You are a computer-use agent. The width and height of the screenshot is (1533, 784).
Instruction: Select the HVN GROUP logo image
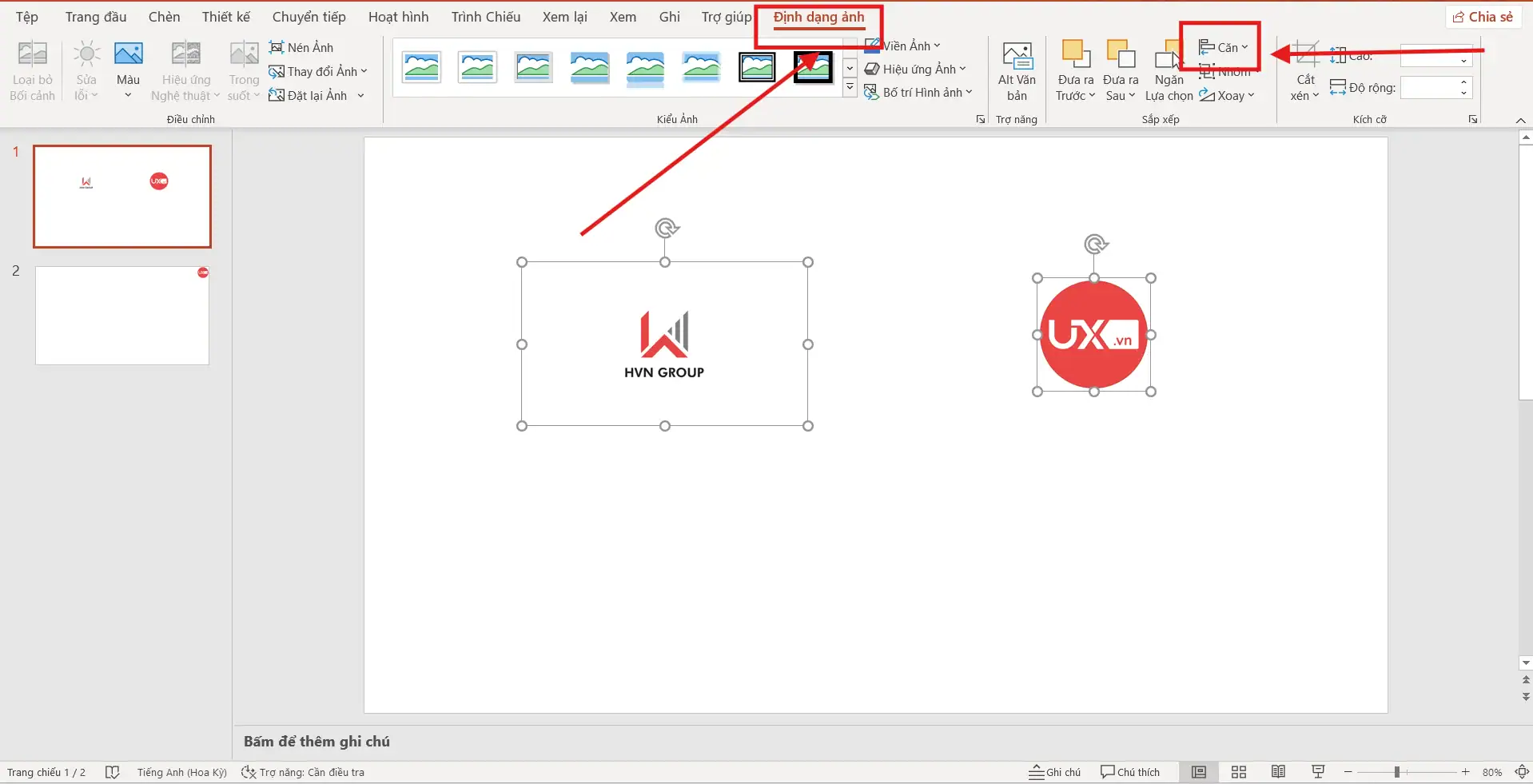pos(664,344)
